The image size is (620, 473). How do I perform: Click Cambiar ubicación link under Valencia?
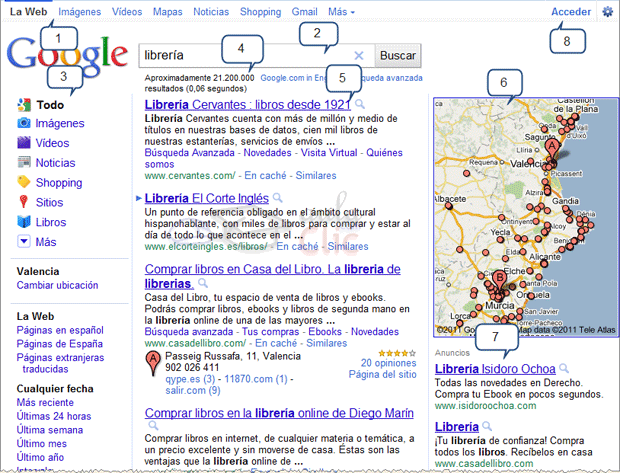[55, 286]
